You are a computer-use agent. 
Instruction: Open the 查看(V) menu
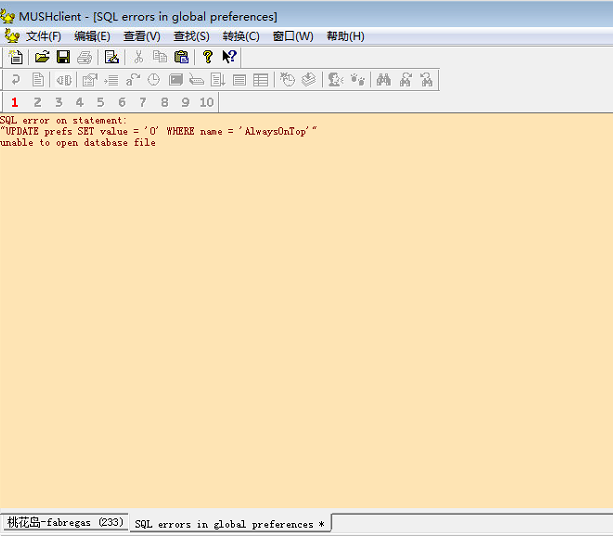[x=142, y=36]
